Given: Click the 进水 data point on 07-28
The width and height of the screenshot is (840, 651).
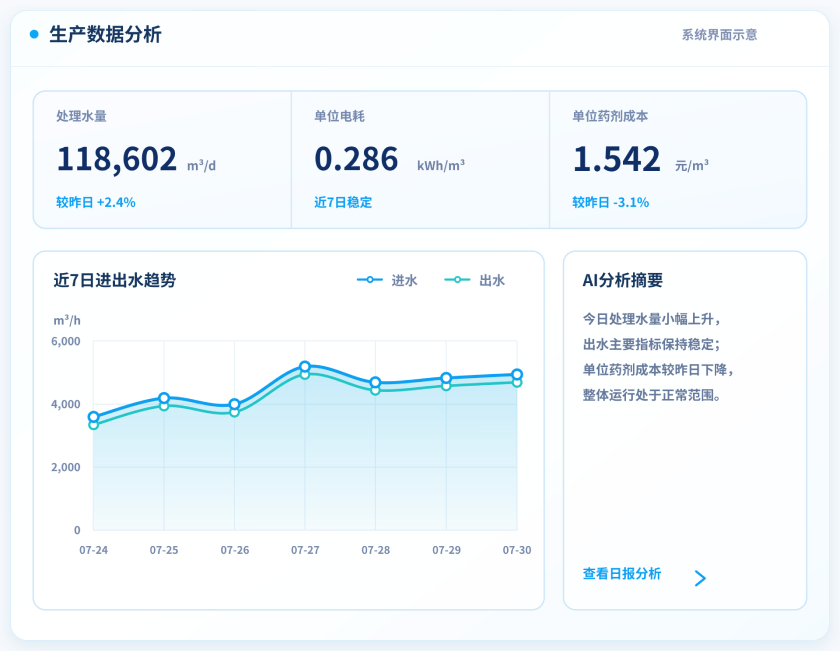Looking at the screenshot, I should click(x=376, y=383).
